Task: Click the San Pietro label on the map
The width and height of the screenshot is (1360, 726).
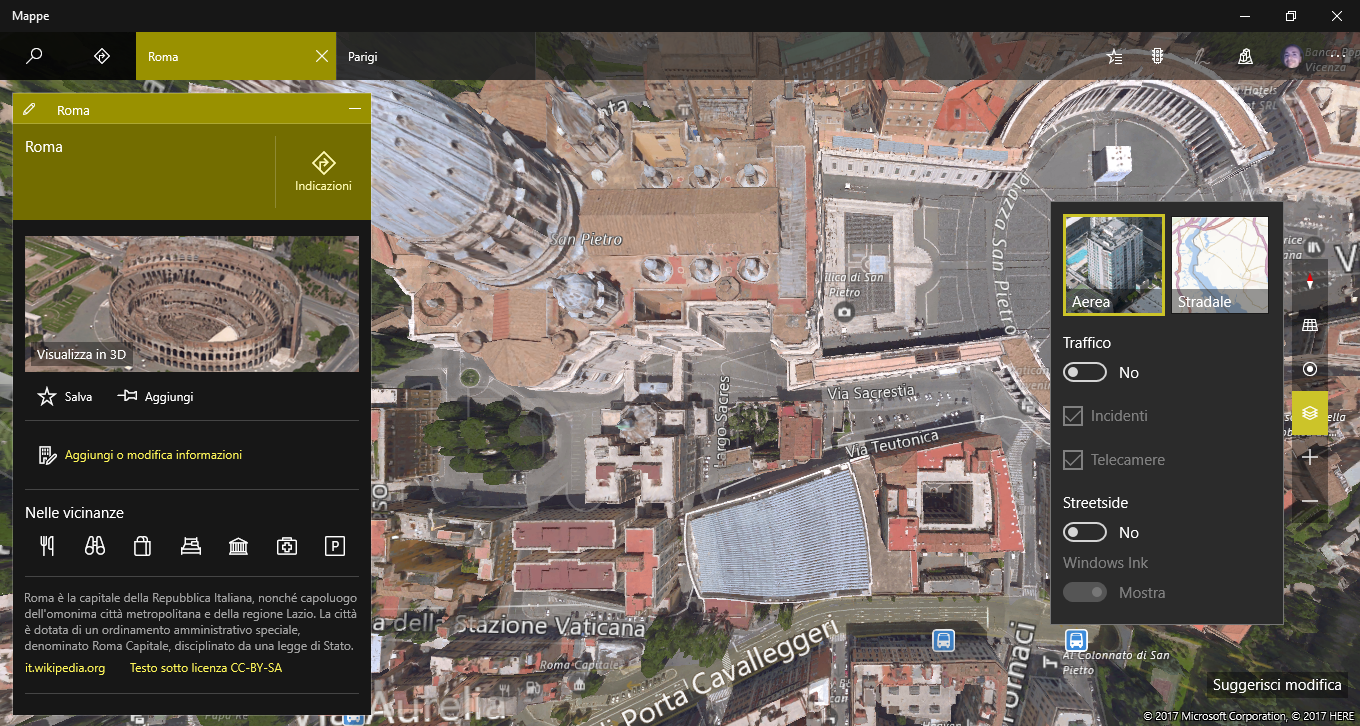Action: click(586, 239)
